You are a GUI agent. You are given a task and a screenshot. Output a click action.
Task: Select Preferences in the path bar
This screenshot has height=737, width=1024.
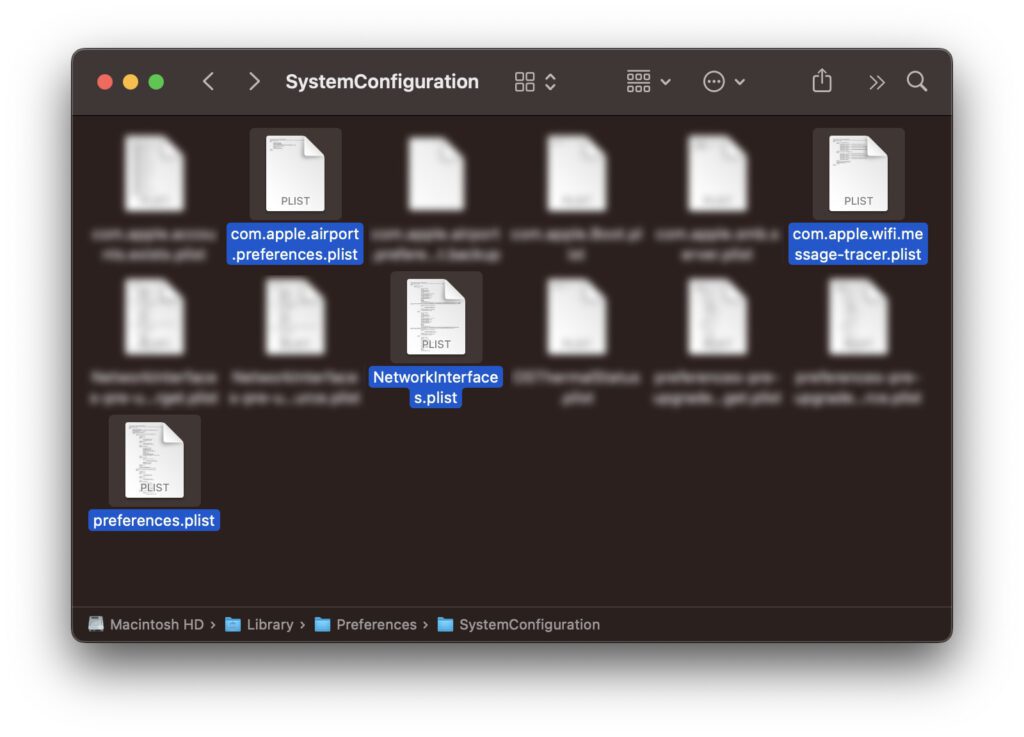(x=377, y=624)
